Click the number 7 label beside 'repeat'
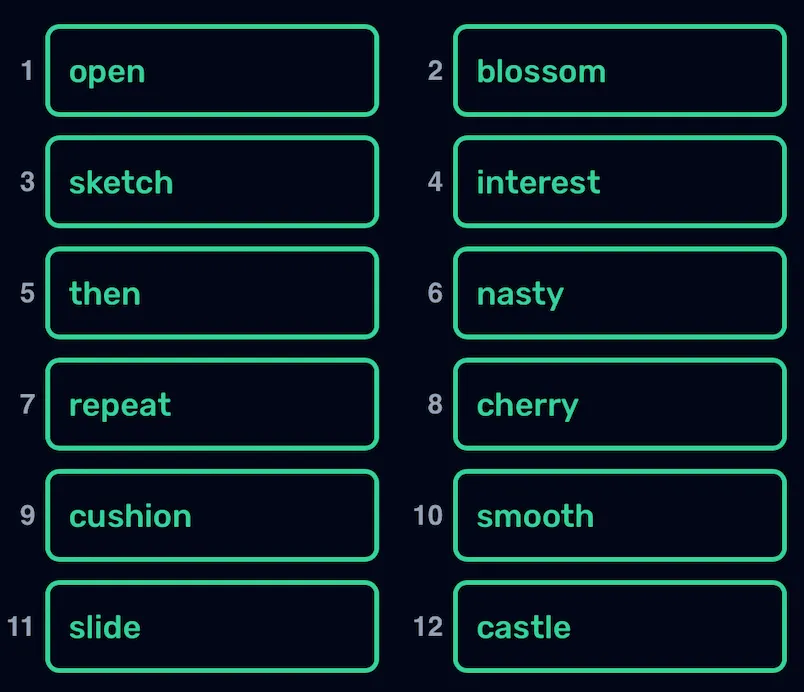Screen dimensions: 804x692 (27, 404)
